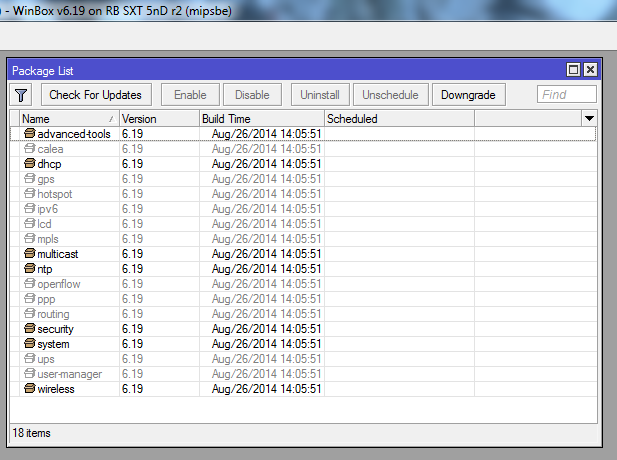Select the wireless package name
Image resolution: width=617 pixels, height=460 pixels.
[x=56, y=389]
